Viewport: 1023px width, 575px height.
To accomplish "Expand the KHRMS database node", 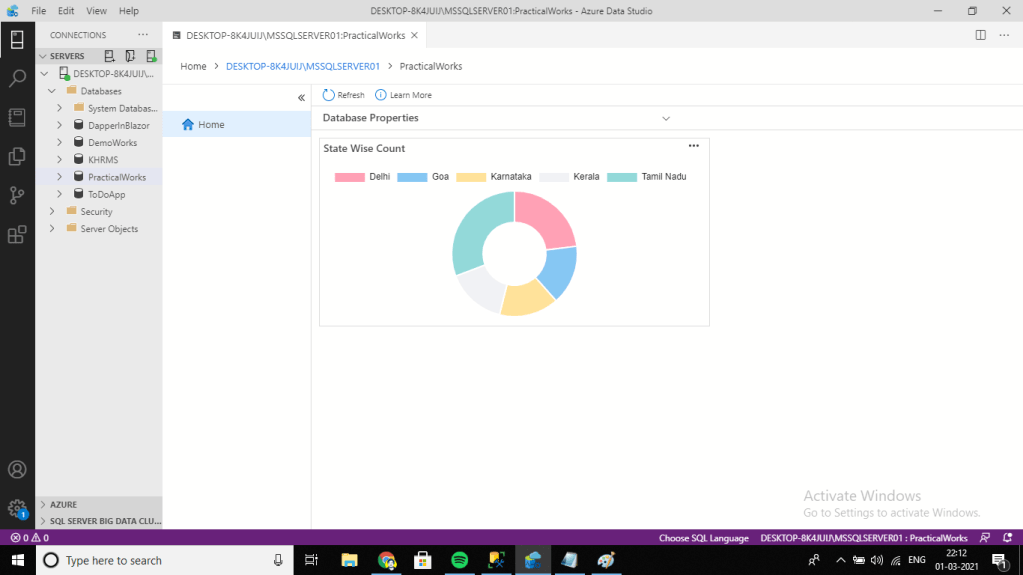I will pos(60,160).
